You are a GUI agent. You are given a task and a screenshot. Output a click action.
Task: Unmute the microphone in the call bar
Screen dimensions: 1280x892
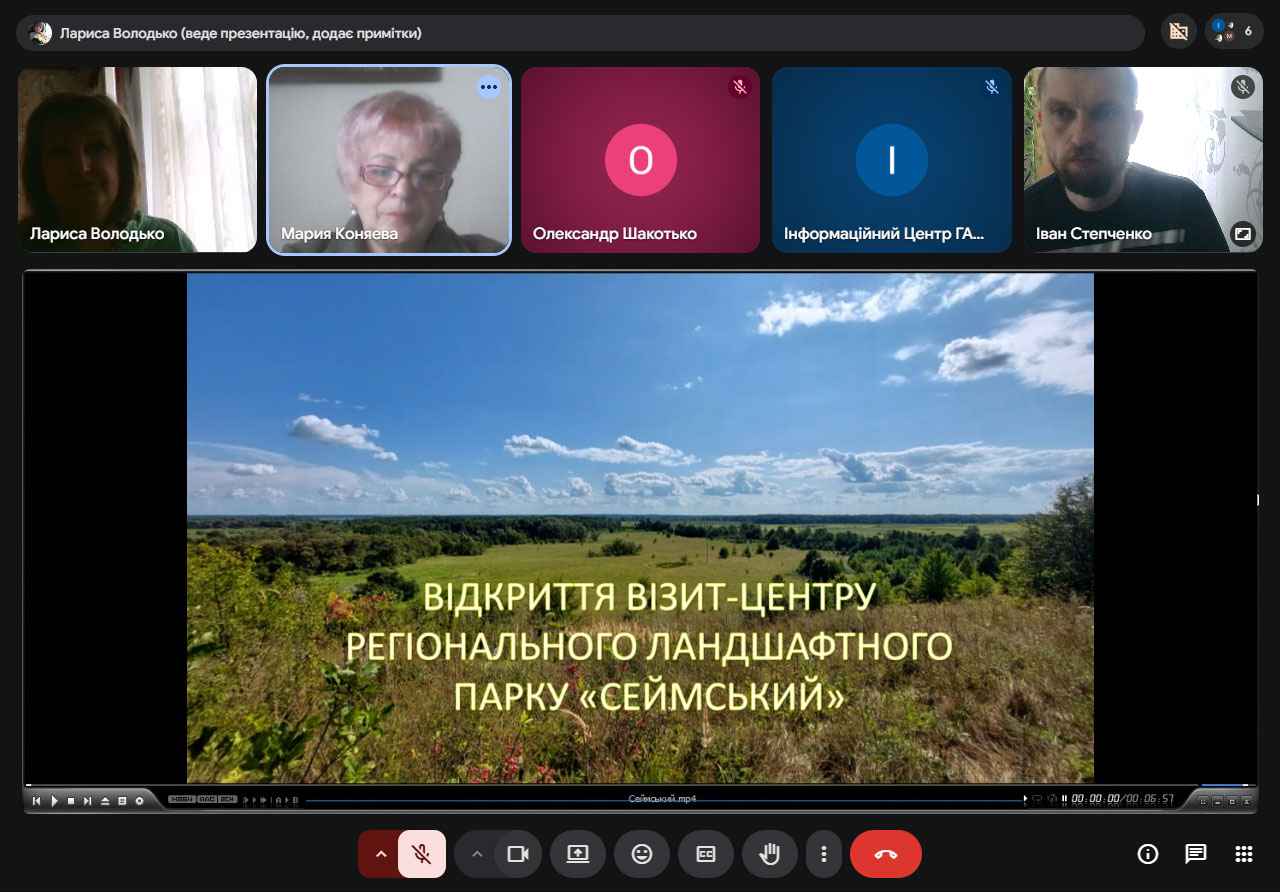pos(422,854)
